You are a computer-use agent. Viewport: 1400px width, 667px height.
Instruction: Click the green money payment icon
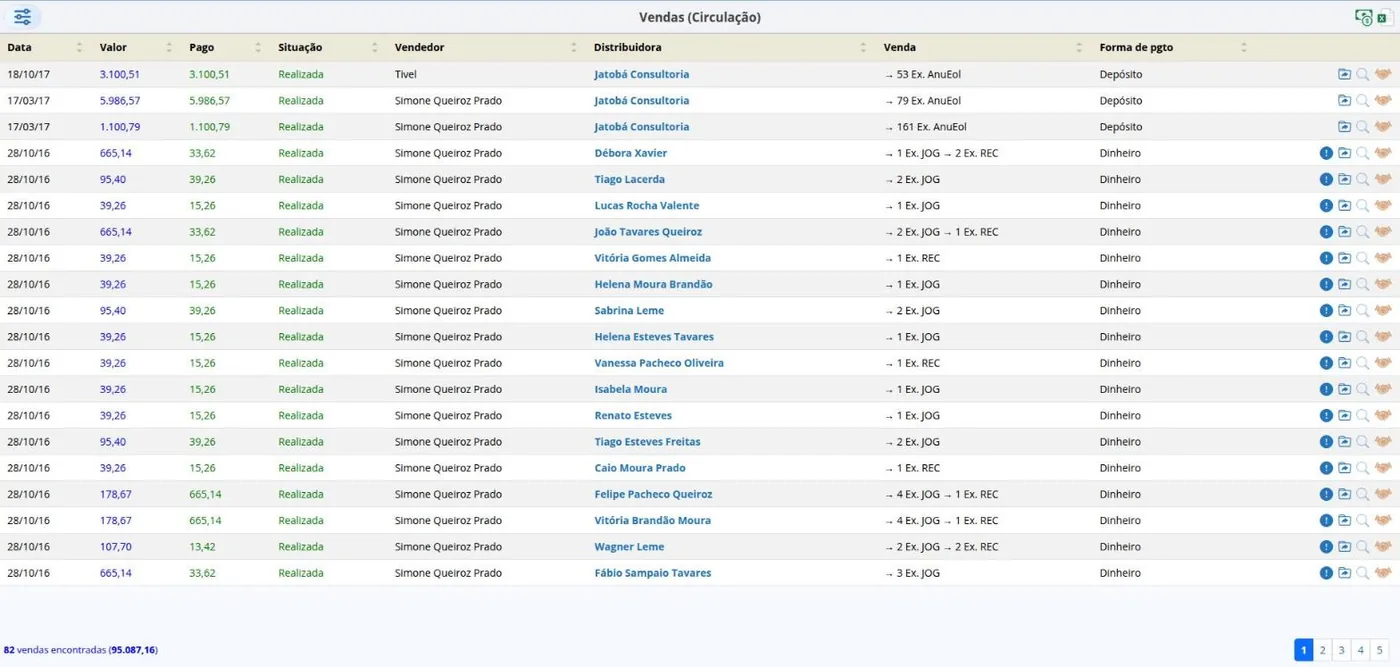click(x=1363, y=17)
